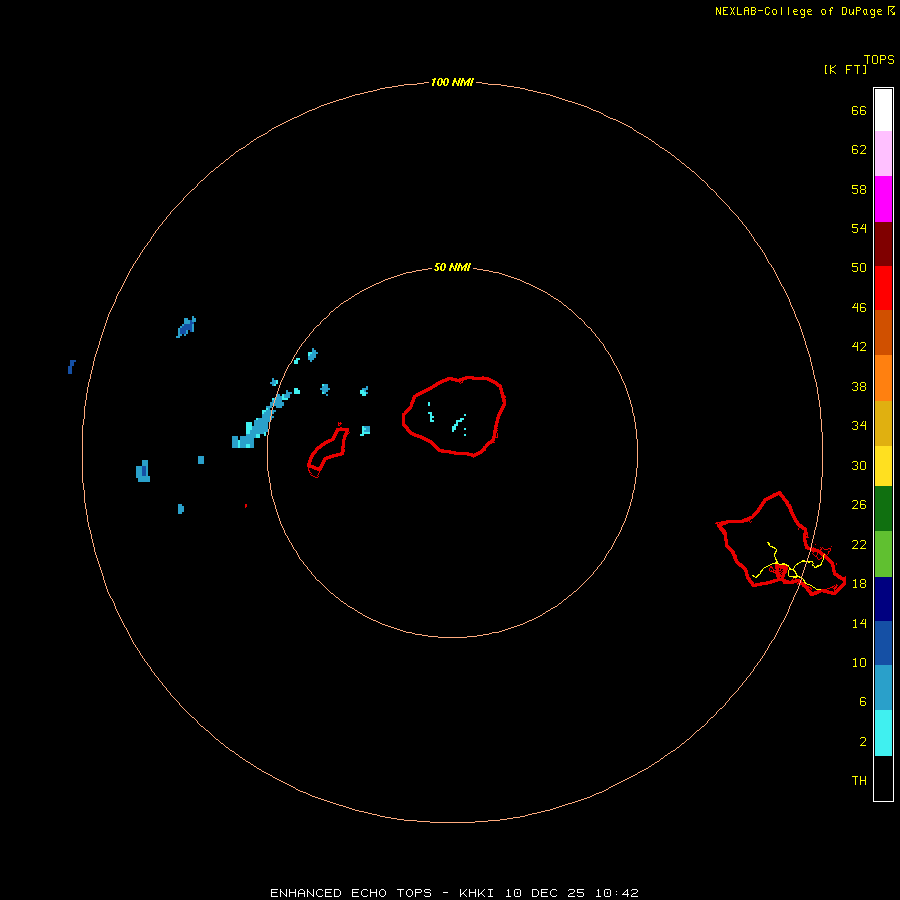Click the '58' legend value
Screen dimensions: 900x900
coord(859,189)
